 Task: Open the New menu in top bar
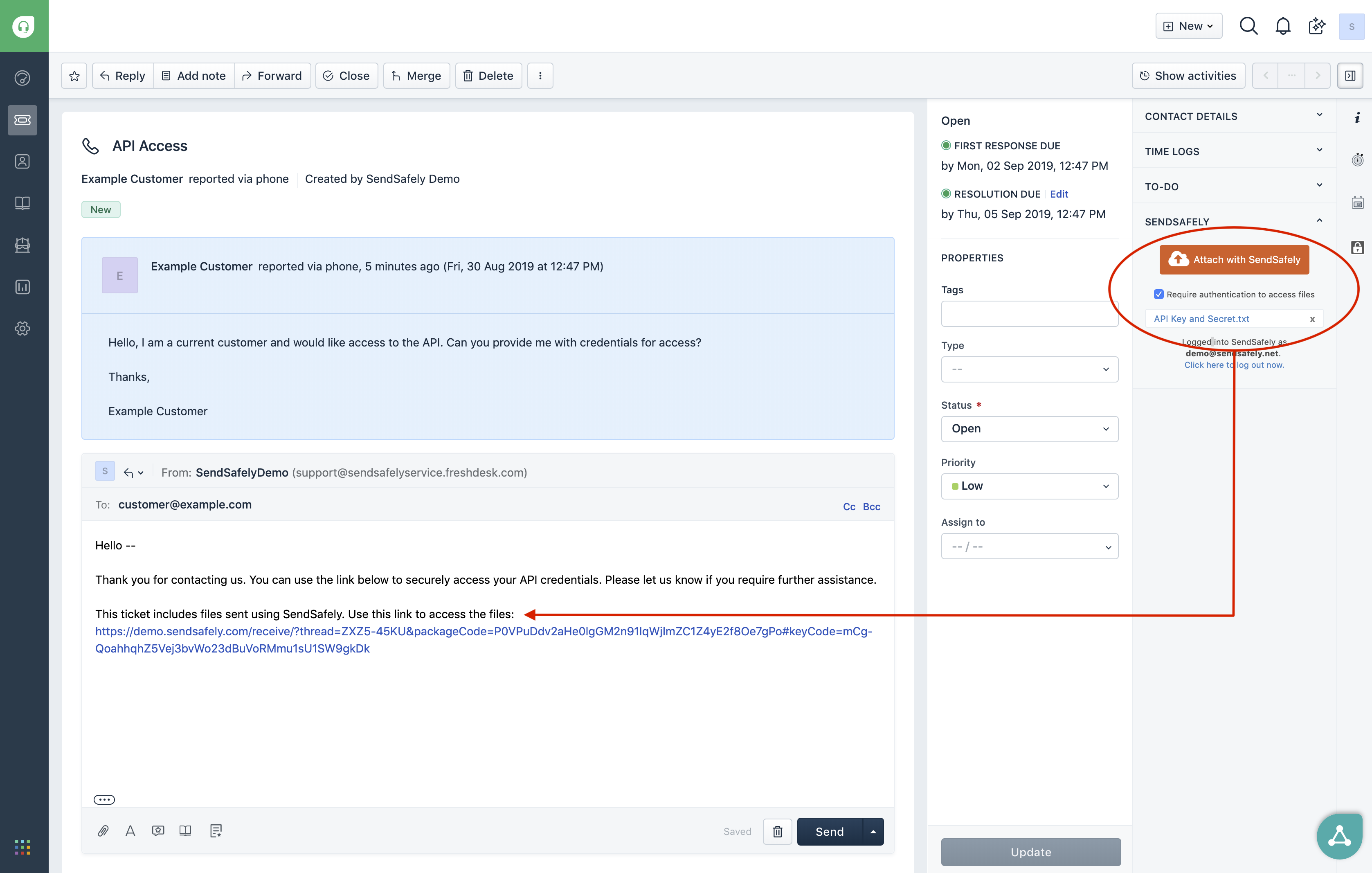pyautogui.click(x=1189, y=26)
